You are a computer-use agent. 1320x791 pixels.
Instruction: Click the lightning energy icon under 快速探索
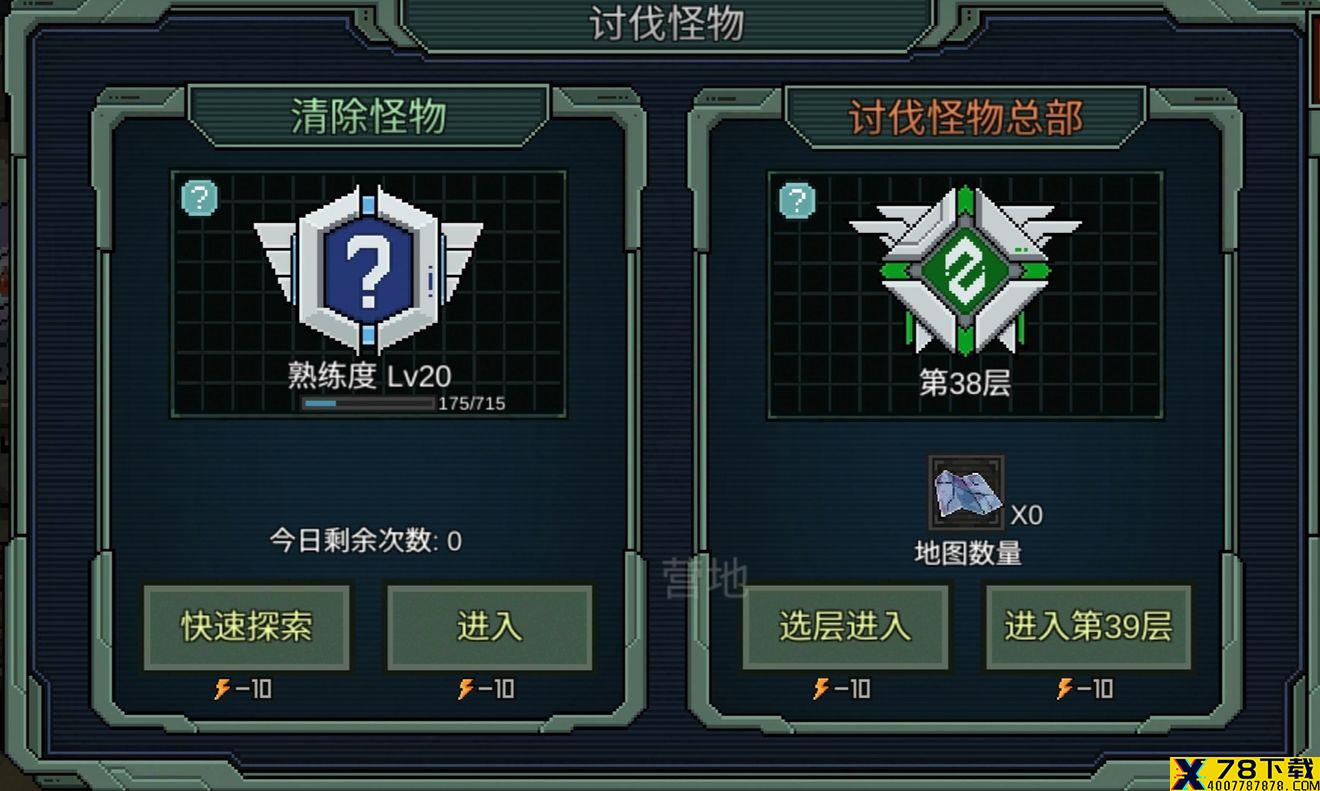[x=223, y=688]
